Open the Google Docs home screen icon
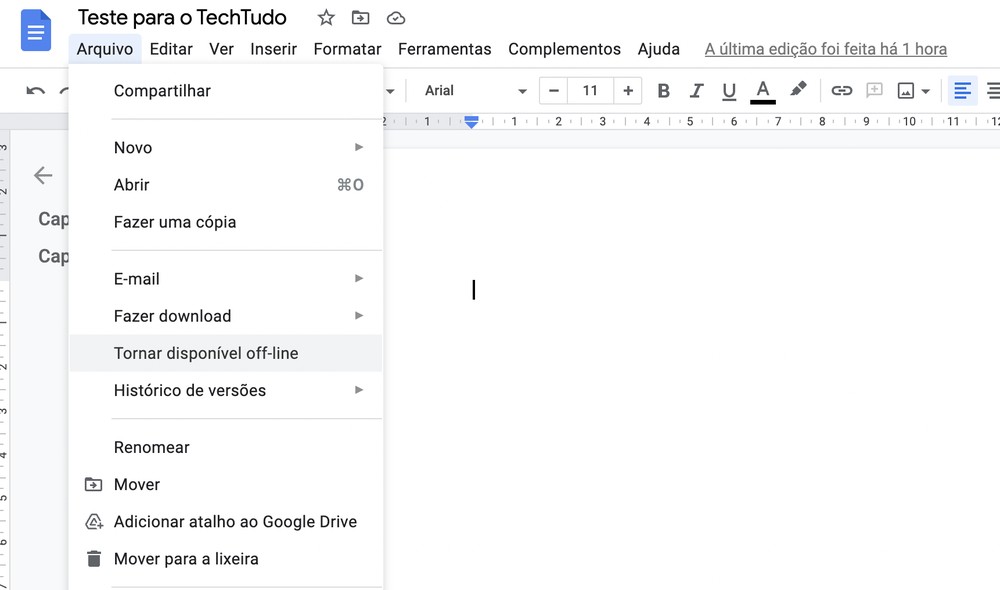The height and width of the screenshot is (590, 1000). tap(35, 31)
